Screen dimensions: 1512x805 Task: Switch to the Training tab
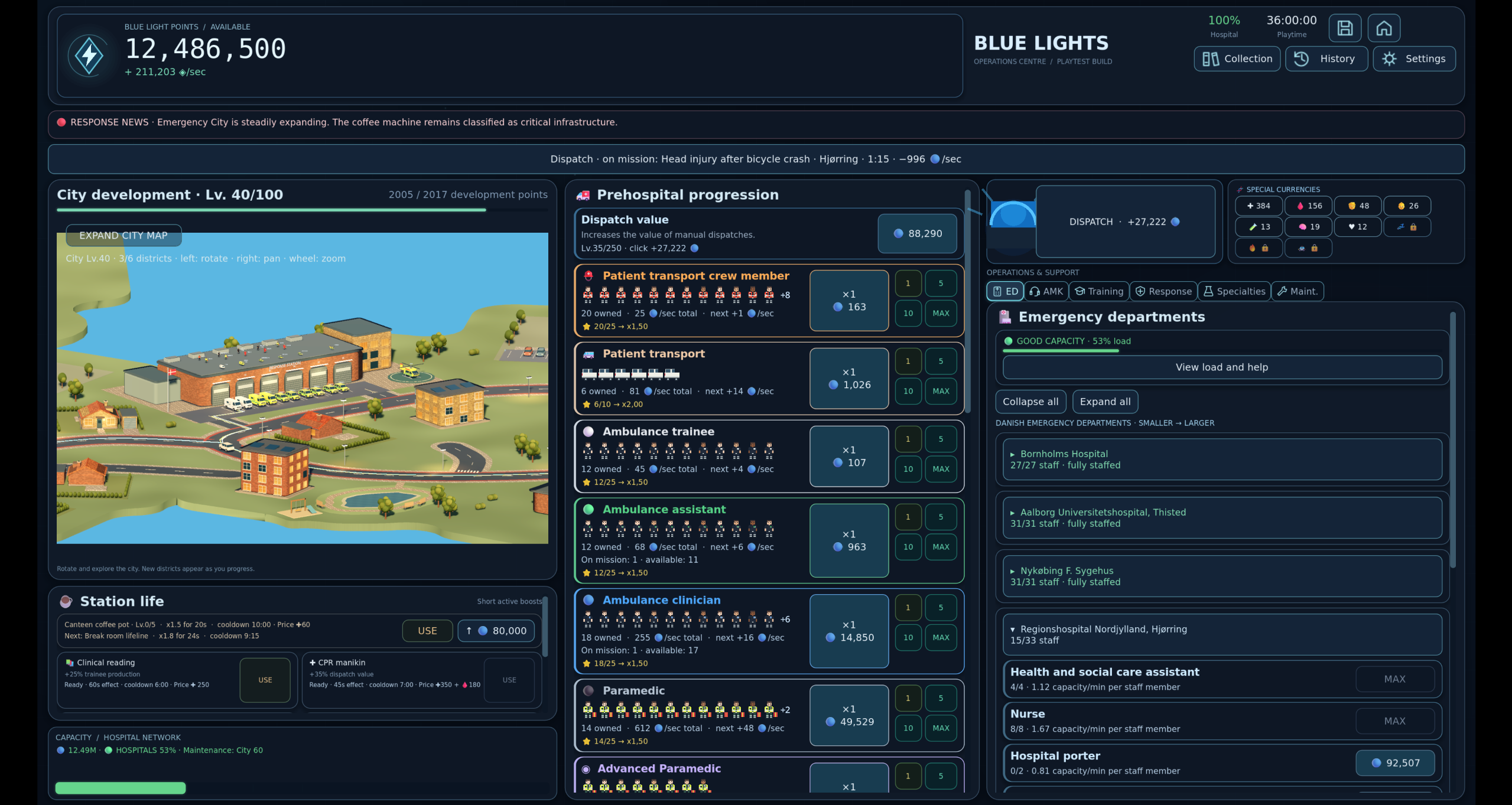pos(1099,291)
